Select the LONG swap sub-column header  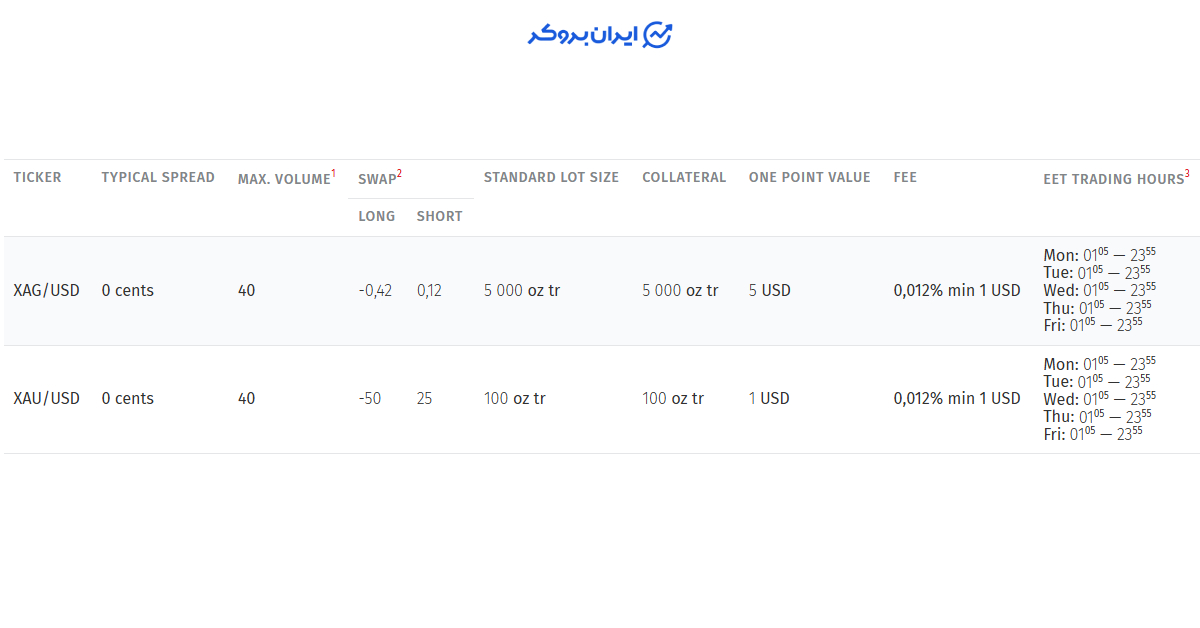coord(377,216)
